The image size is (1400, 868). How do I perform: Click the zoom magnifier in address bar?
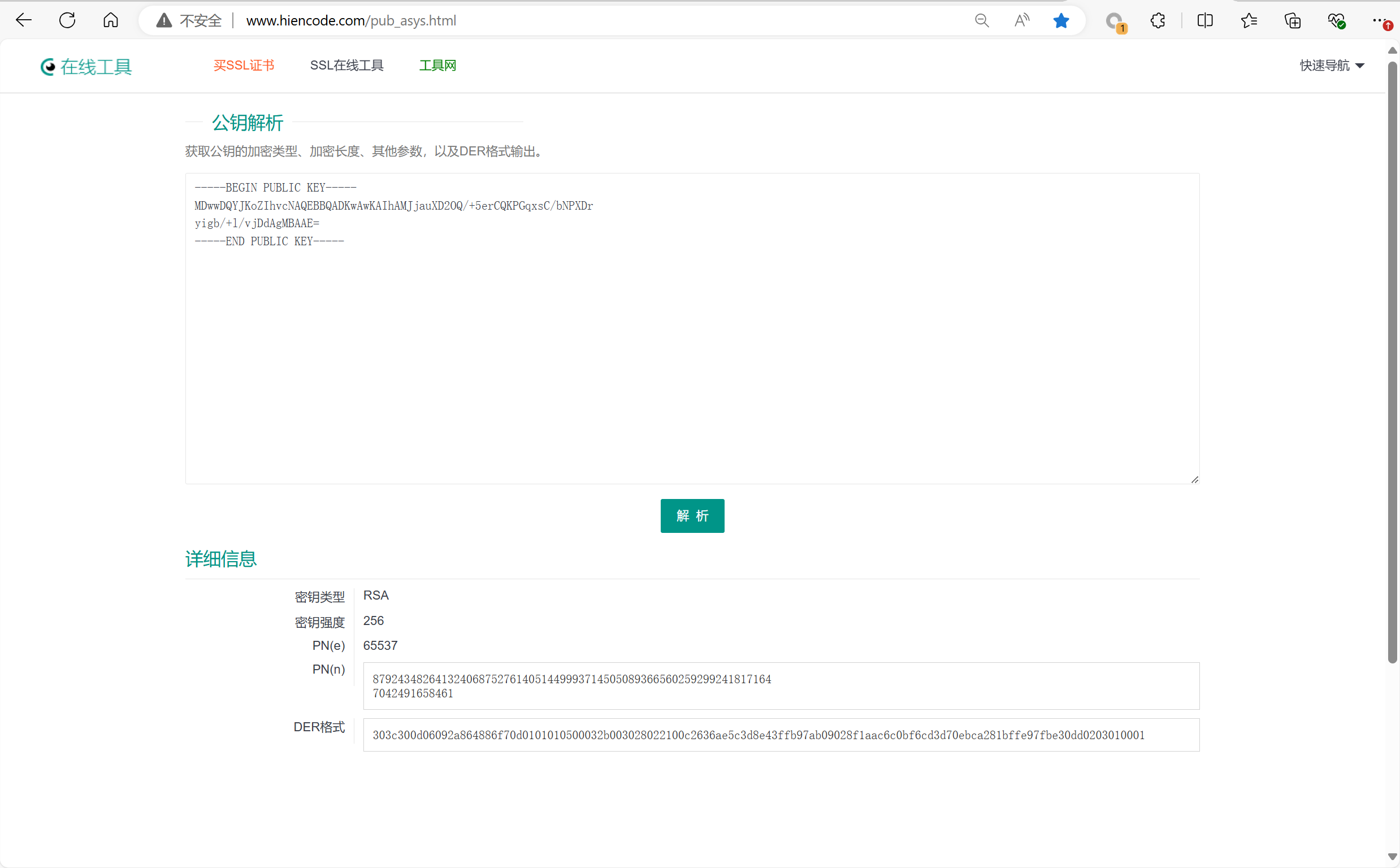coord(982,21)
